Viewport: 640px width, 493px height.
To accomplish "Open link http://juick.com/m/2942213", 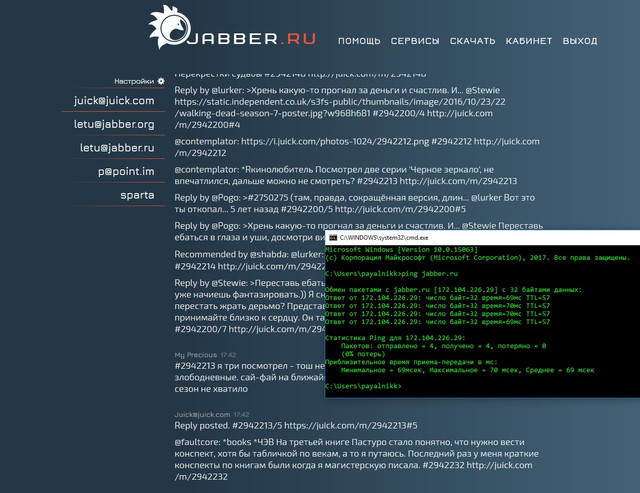I will 458,181.
